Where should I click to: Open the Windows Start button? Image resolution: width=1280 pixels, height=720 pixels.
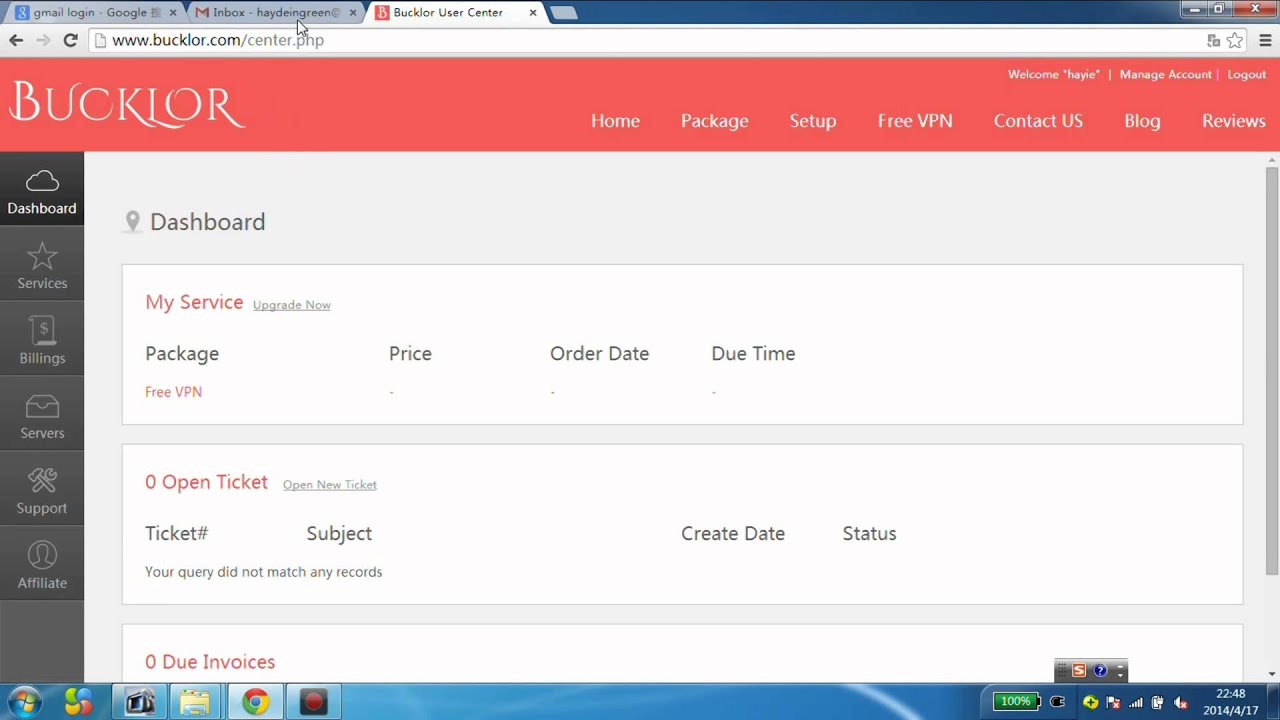pos(25,702)
